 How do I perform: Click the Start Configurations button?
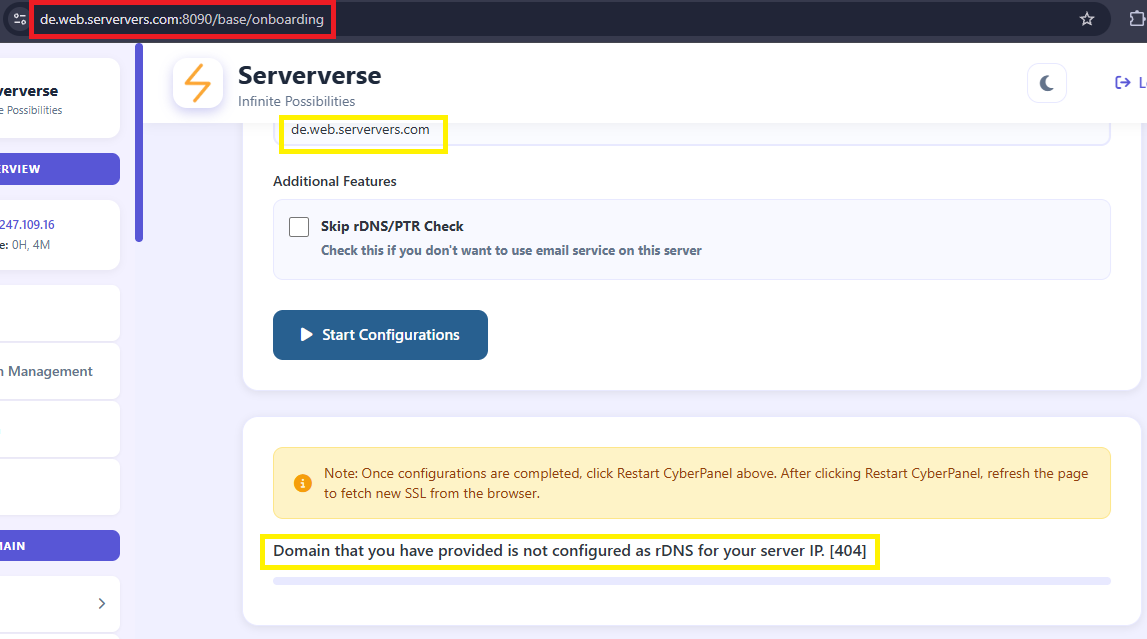[380, 335]
